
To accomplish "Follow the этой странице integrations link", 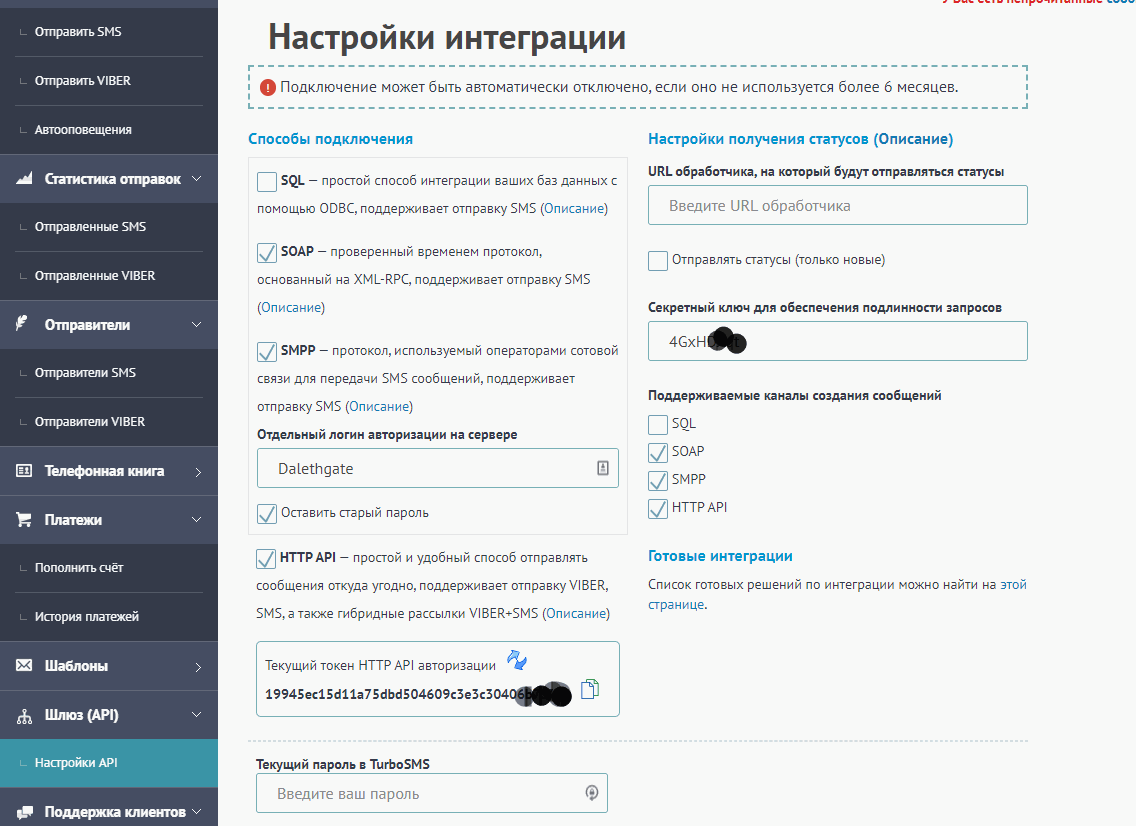I will [1012, 585].
